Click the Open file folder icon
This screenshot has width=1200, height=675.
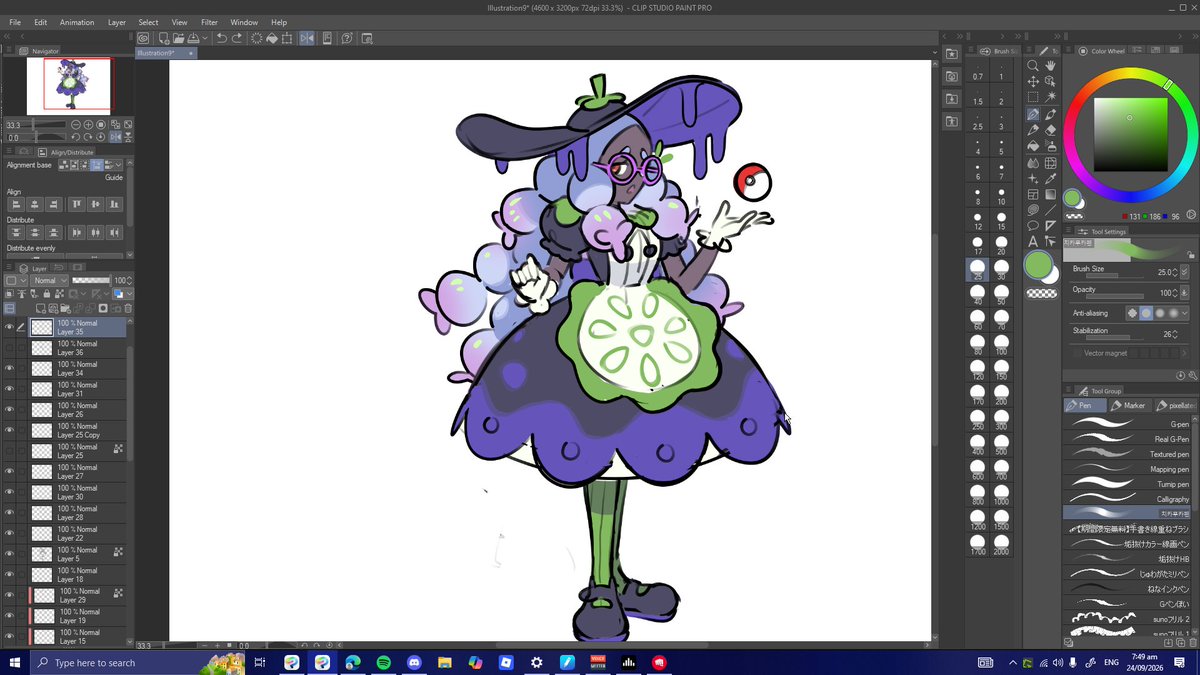[178, 38]
